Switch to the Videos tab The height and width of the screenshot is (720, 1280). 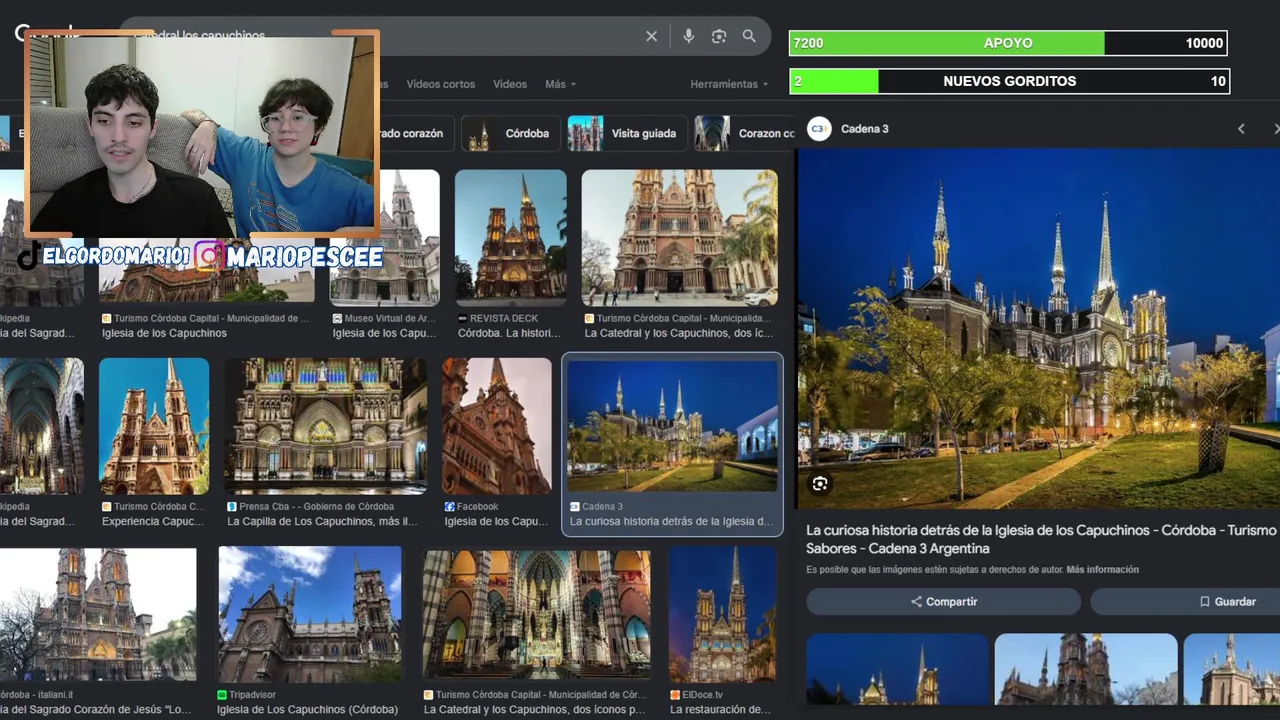[510, 84]
